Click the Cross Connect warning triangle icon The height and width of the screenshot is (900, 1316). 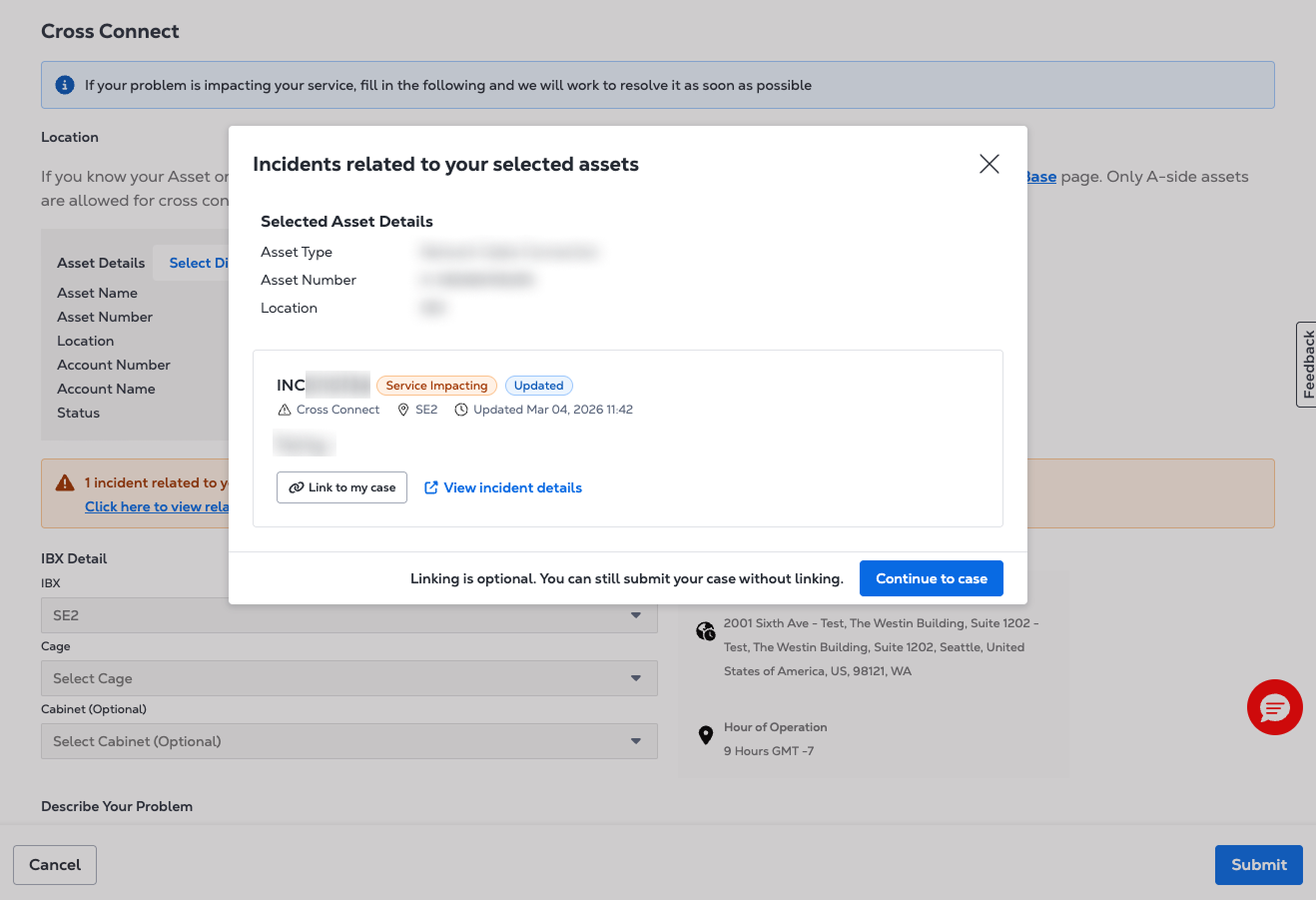click(285, 410)
